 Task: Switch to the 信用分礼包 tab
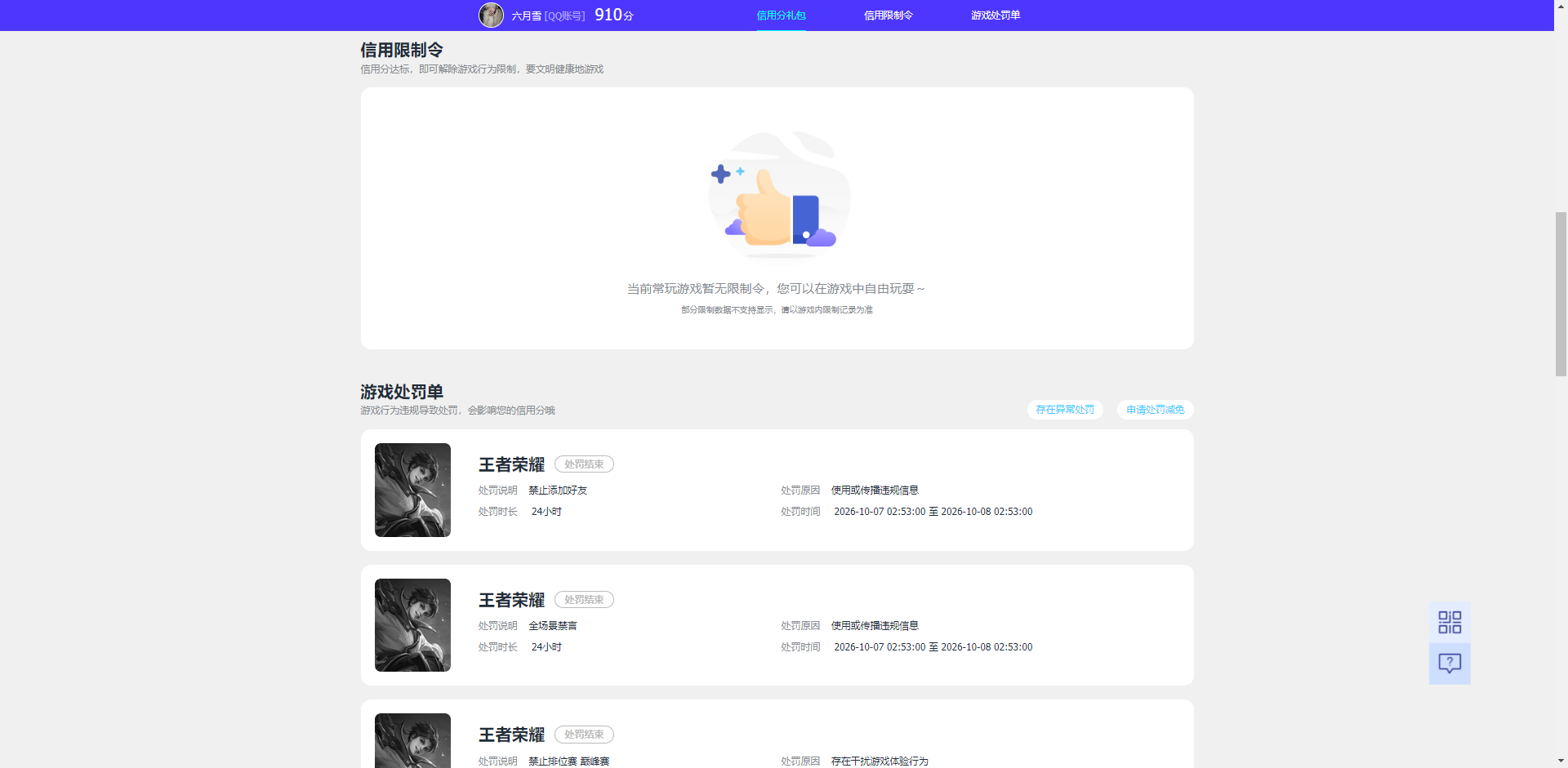[x=781, y=16]
